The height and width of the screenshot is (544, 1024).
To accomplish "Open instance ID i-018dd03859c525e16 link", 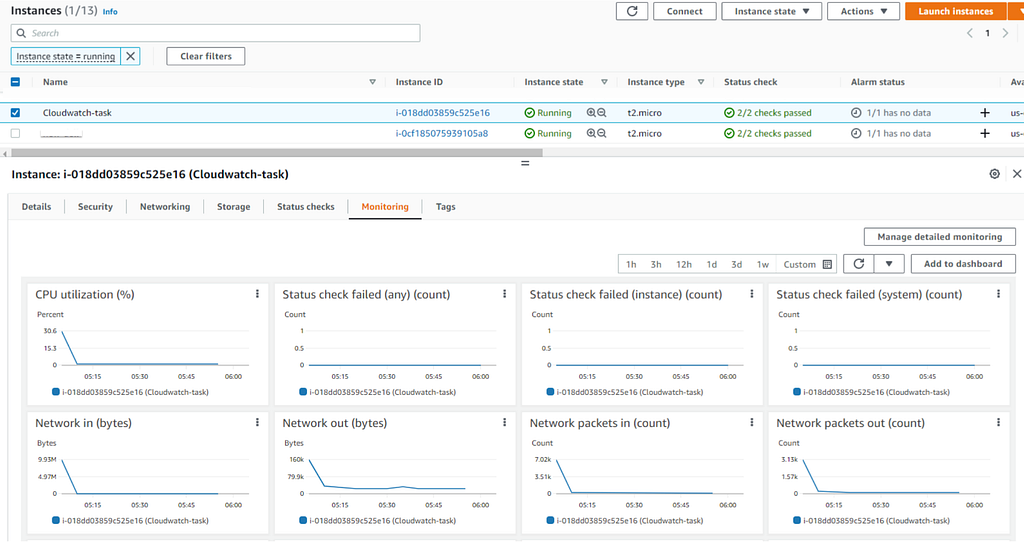I will pos(442,112).
